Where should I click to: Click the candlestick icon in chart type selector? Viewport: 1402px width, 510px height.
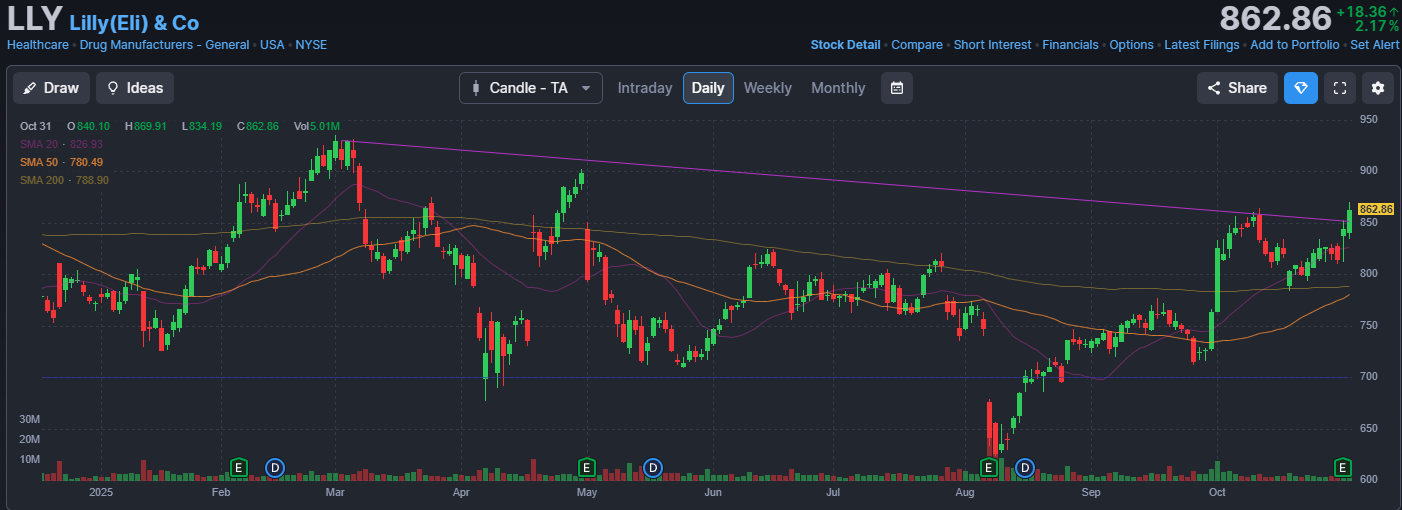[475, 88]
